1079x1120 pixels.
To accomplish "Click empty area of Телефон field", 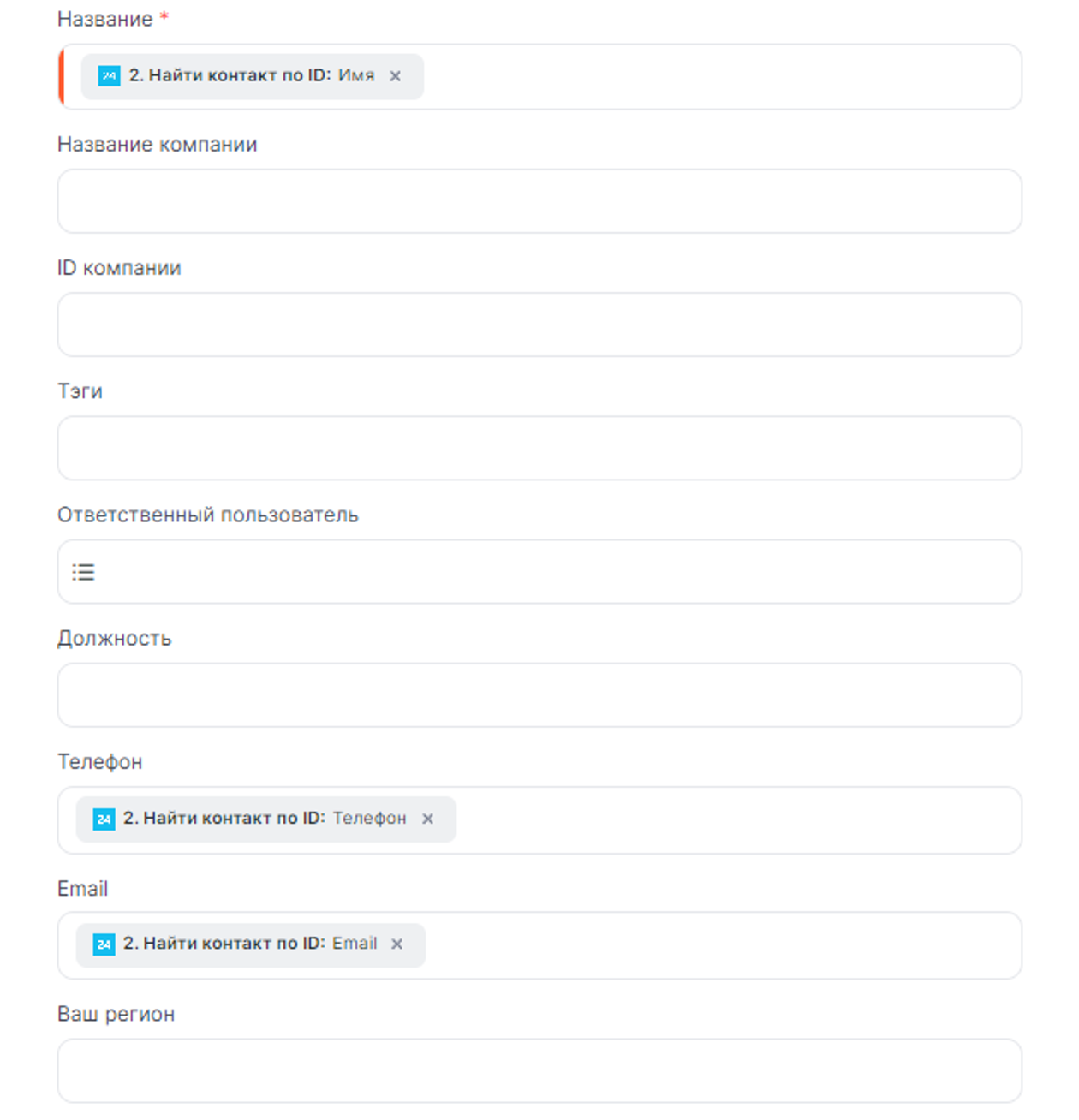I will [736, 820].
